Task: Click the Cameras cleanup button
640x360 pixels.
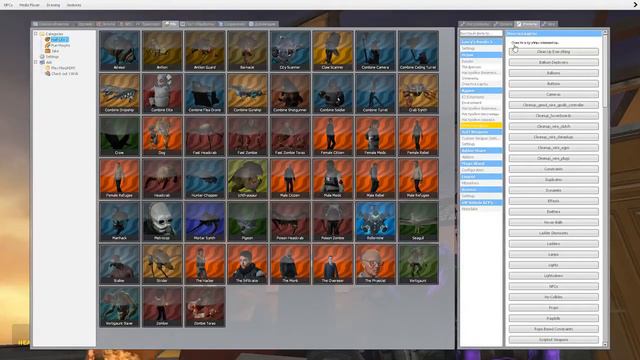Action: (553, 94)
